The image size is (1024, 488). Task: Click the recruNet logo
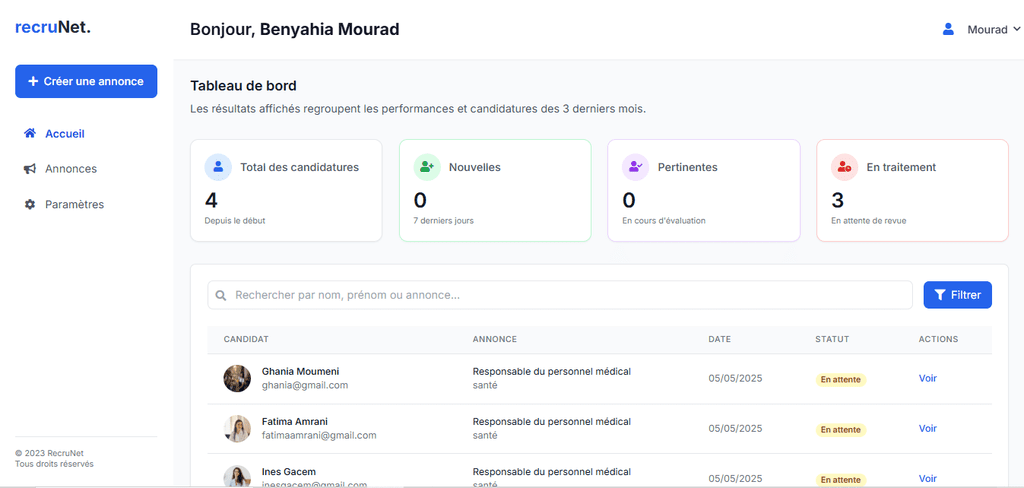53,28
